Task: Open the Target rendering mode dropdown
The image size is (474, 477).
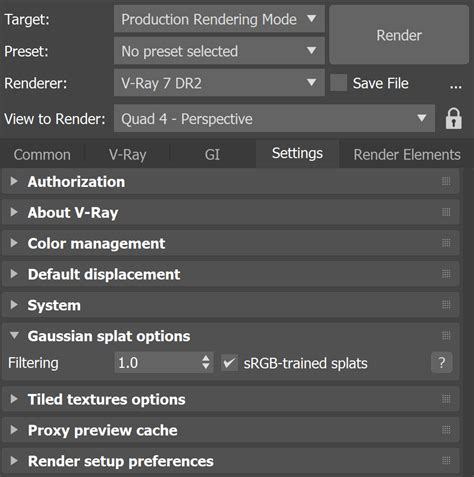Action: coord(219,19)
